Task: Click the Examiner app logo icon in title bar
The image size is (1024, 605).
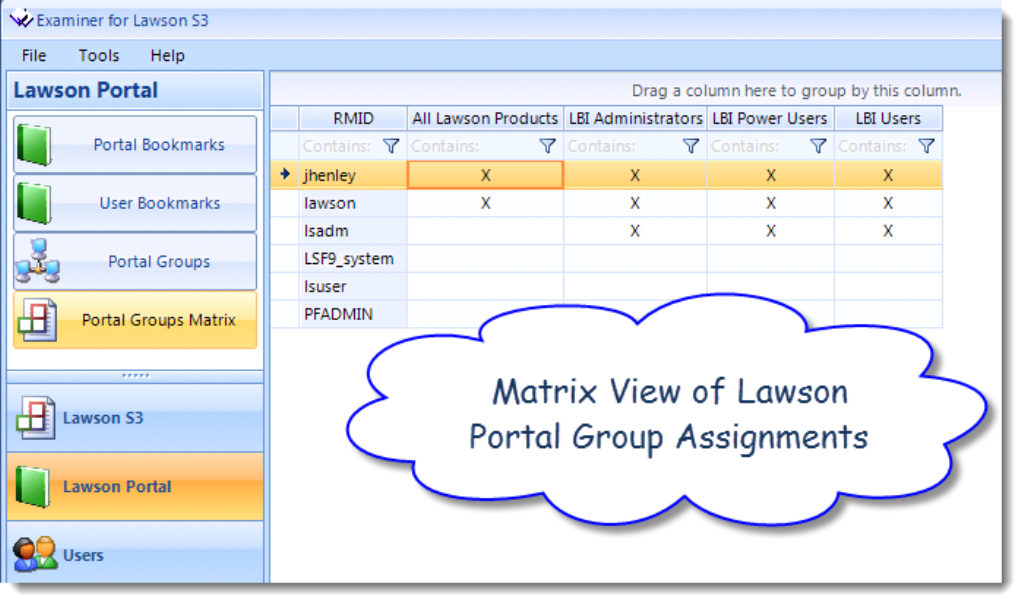Action: coord(21,19)
